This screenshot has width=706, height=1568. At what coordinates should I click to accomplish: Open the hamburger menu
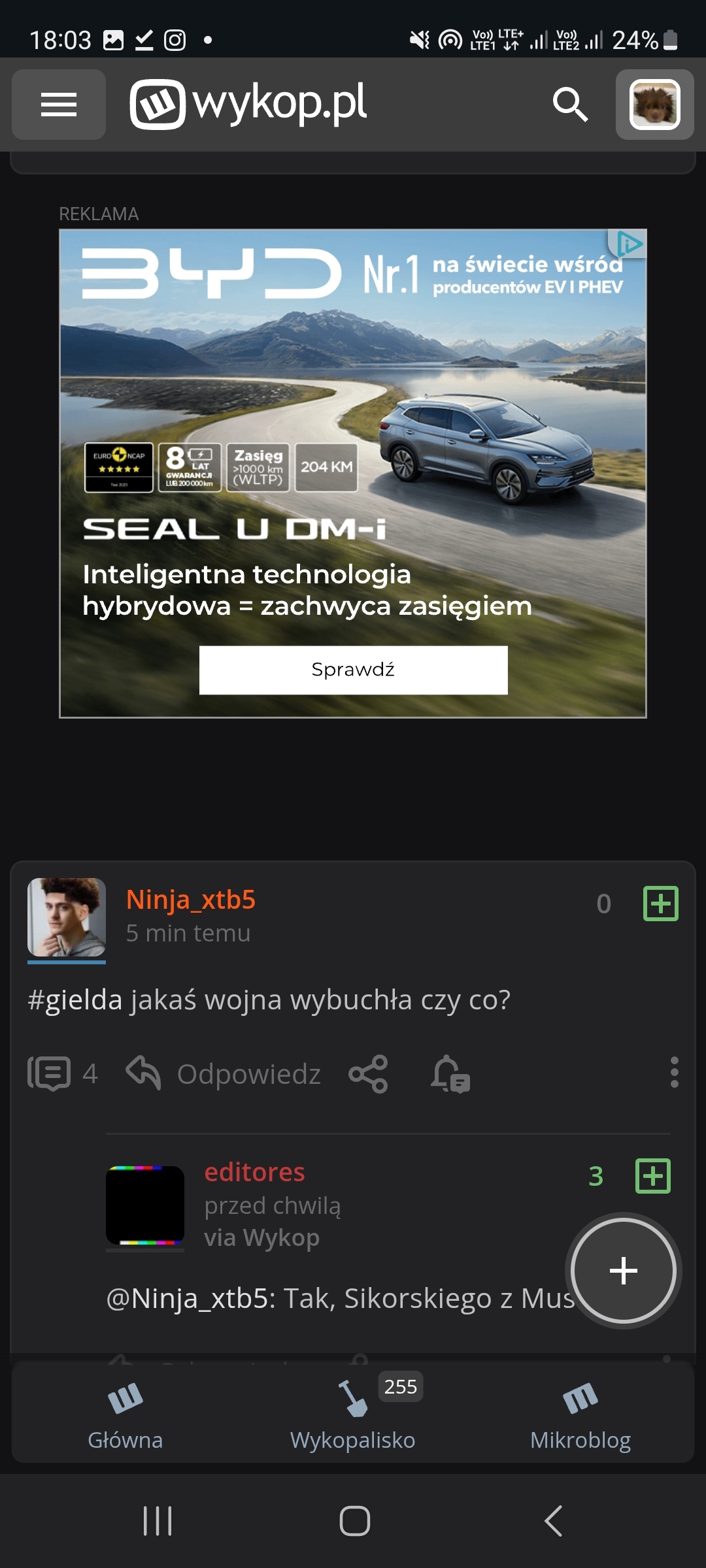click(x=59, y=105)
